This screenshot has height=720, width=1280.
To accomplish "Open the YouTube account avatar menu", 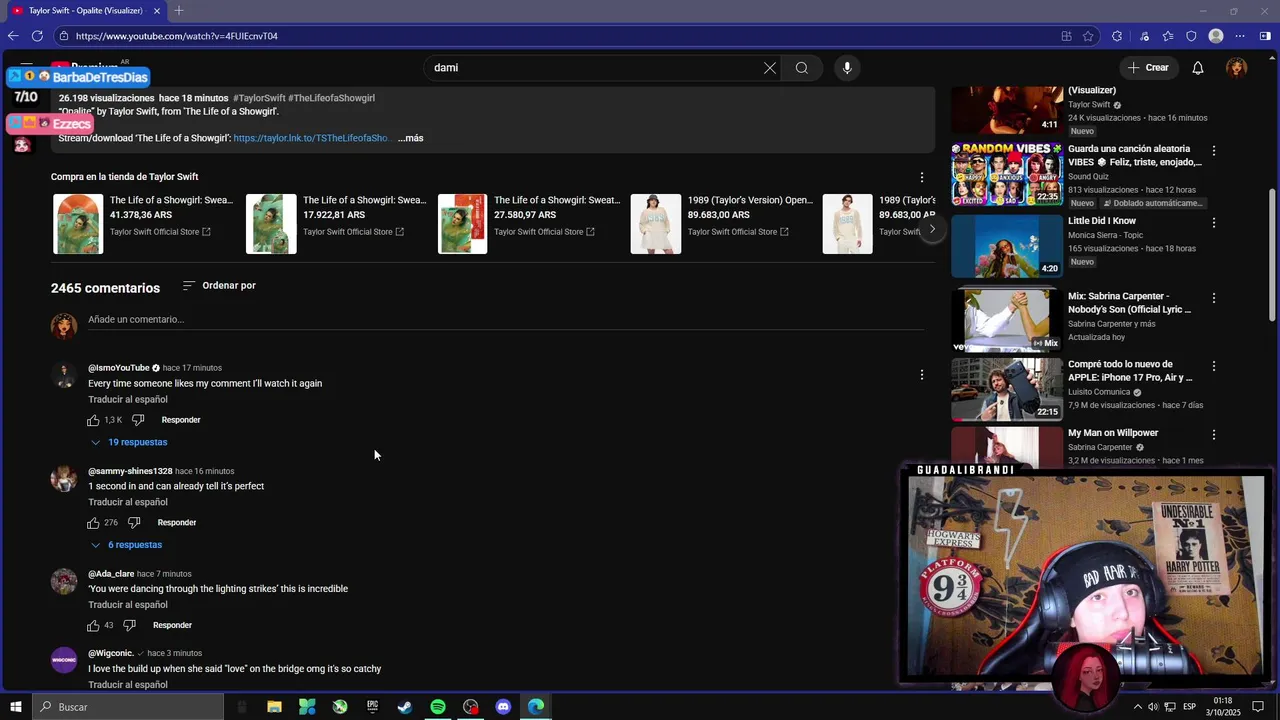I will pyautogui.click(x=1237, y=68).
